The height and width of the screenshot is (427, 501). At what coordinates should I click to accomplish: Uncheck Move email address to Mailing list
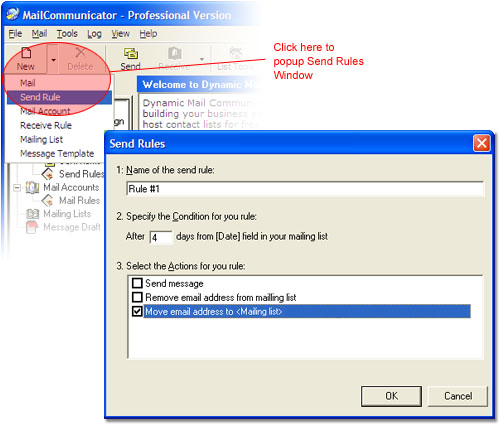click(137, 311)
